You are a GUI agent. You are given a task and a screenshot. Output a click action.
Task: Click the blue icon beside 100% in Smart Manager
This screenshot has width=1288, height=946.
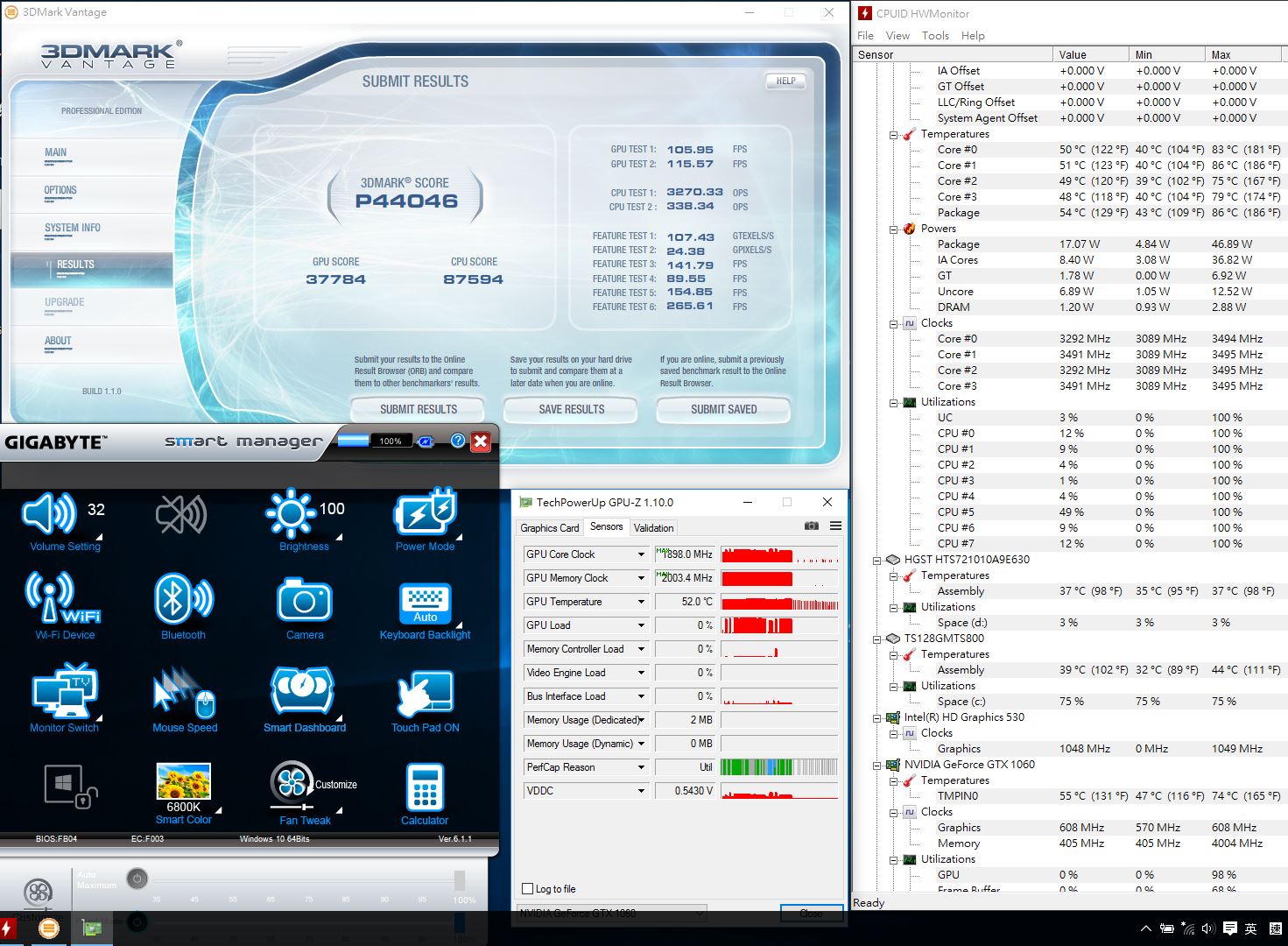click(425, 441)
